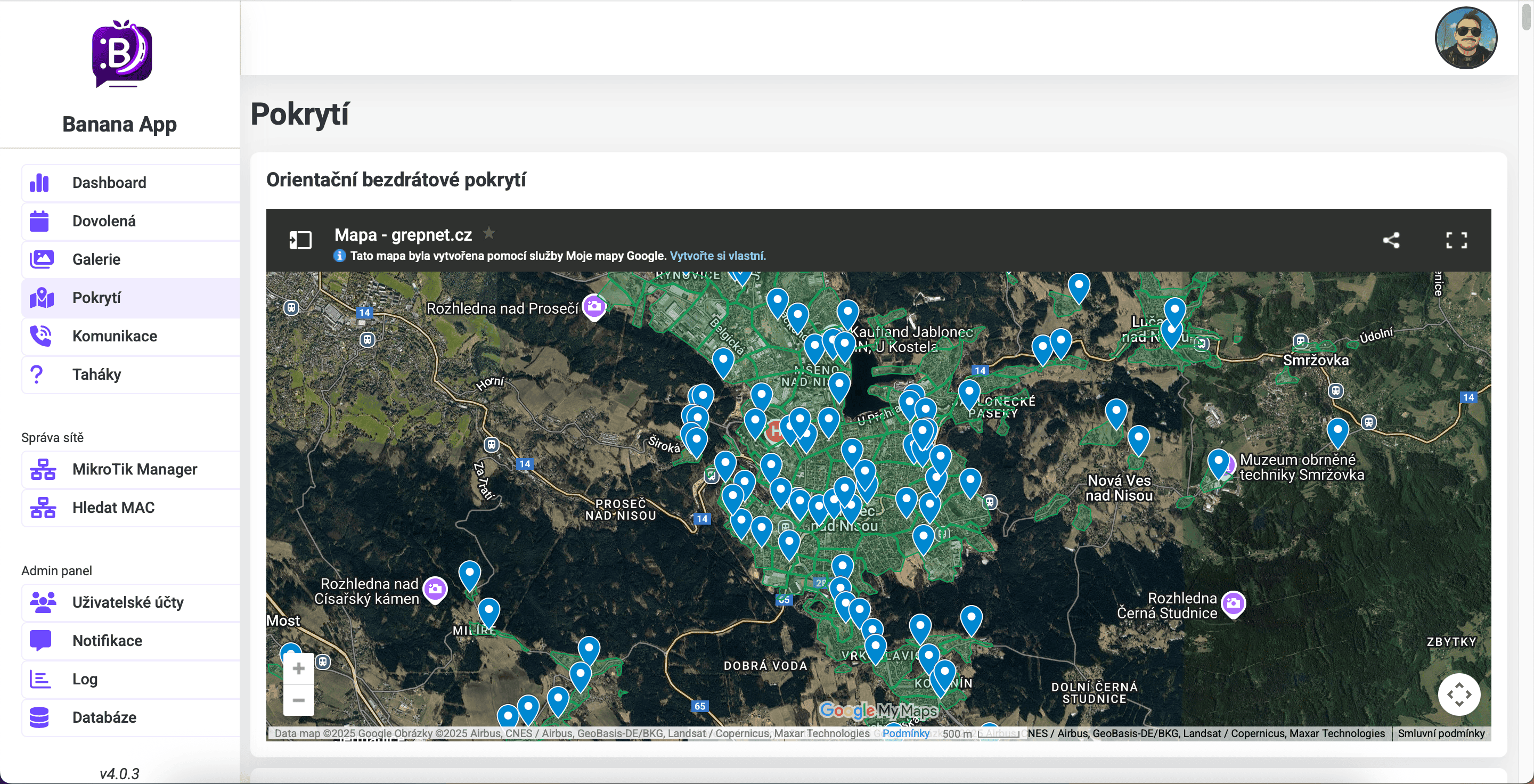Open the Dashboard menu item
This screenshot has height=784, width=1534.
point(109,183)
